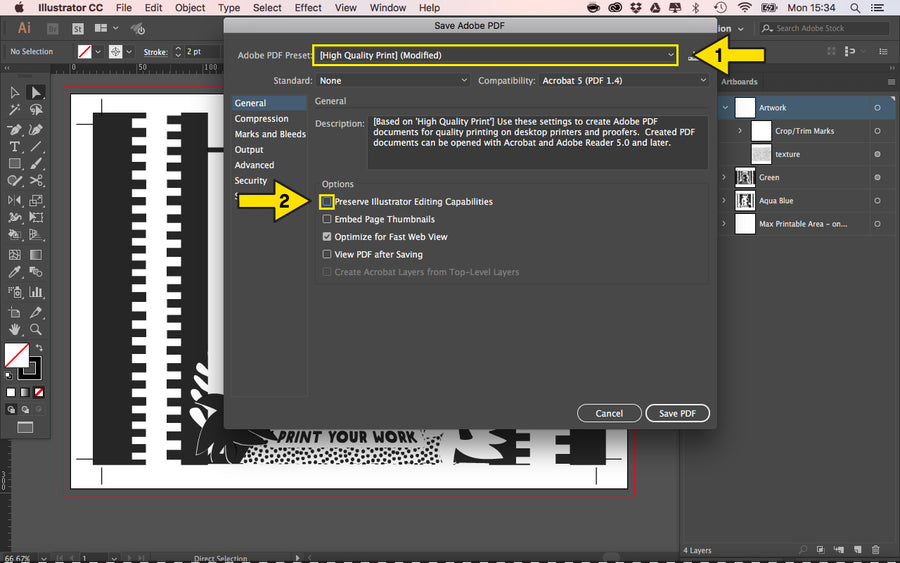Select the Gradient tool
This screenshot has height=563, width=900.
(36, 255)
